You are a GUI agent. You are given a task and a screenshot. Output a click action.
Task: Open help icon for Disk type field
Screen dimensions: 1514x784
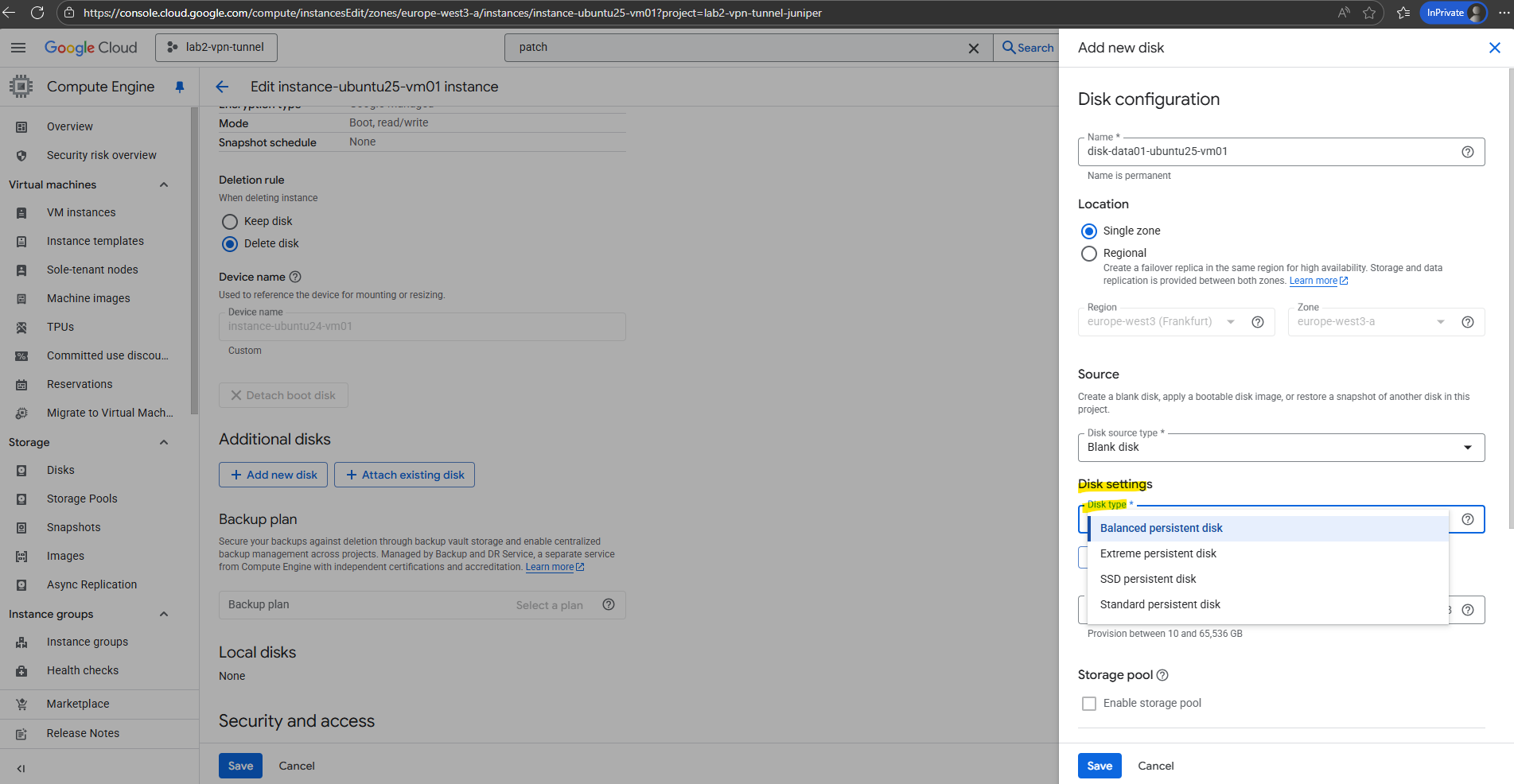pyautogui.click(x=1468, y=519)
